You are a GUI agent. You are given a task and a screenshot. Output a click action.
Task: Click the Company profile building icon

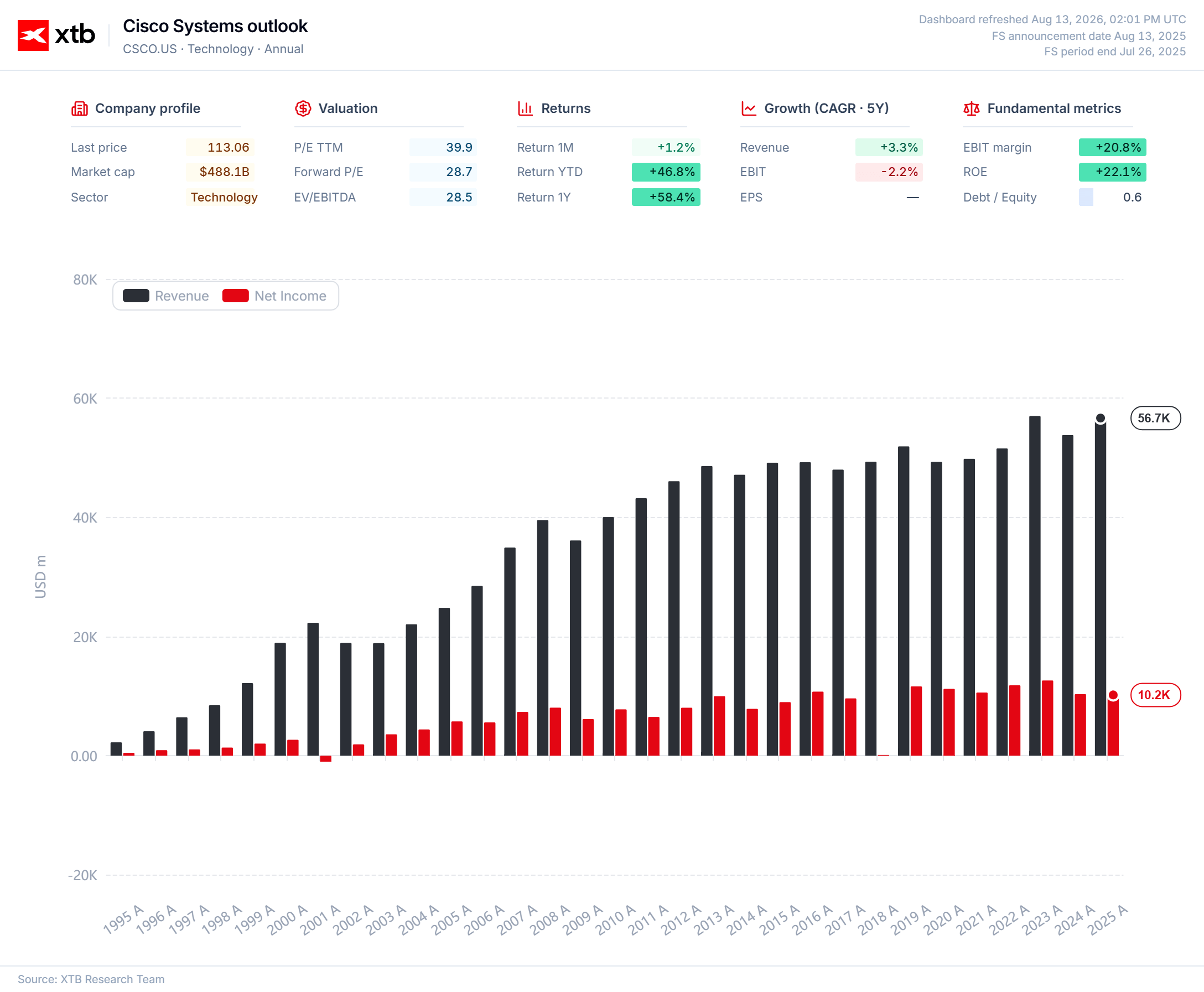[x=79, y=108]
